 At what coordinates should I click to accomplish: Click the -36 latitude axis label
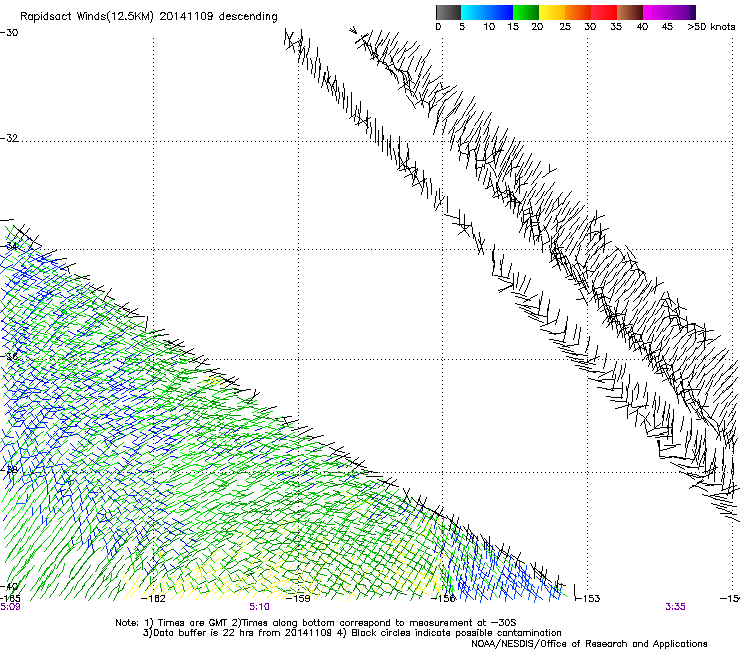[x=9, y=356]
